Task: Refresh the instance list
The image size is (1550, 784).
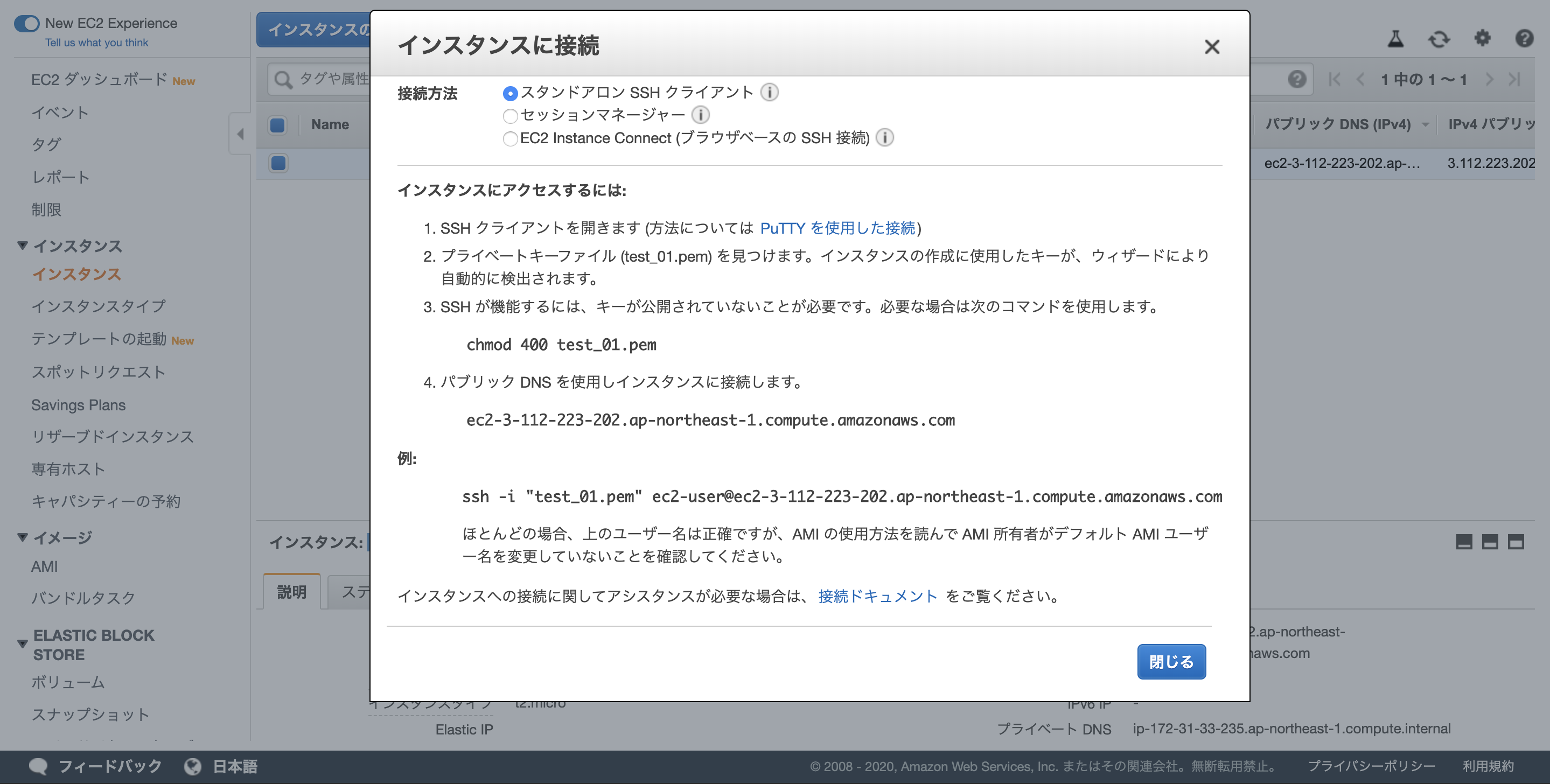Action: pos(1439,39)
